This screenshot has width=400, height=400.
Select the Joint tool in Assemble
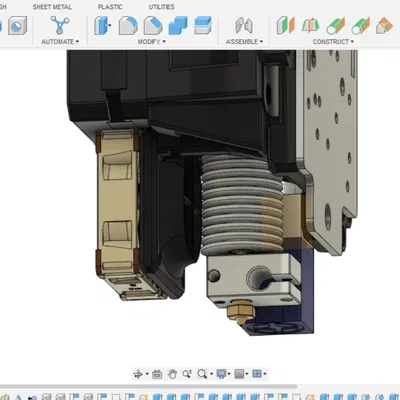(244, 26)
